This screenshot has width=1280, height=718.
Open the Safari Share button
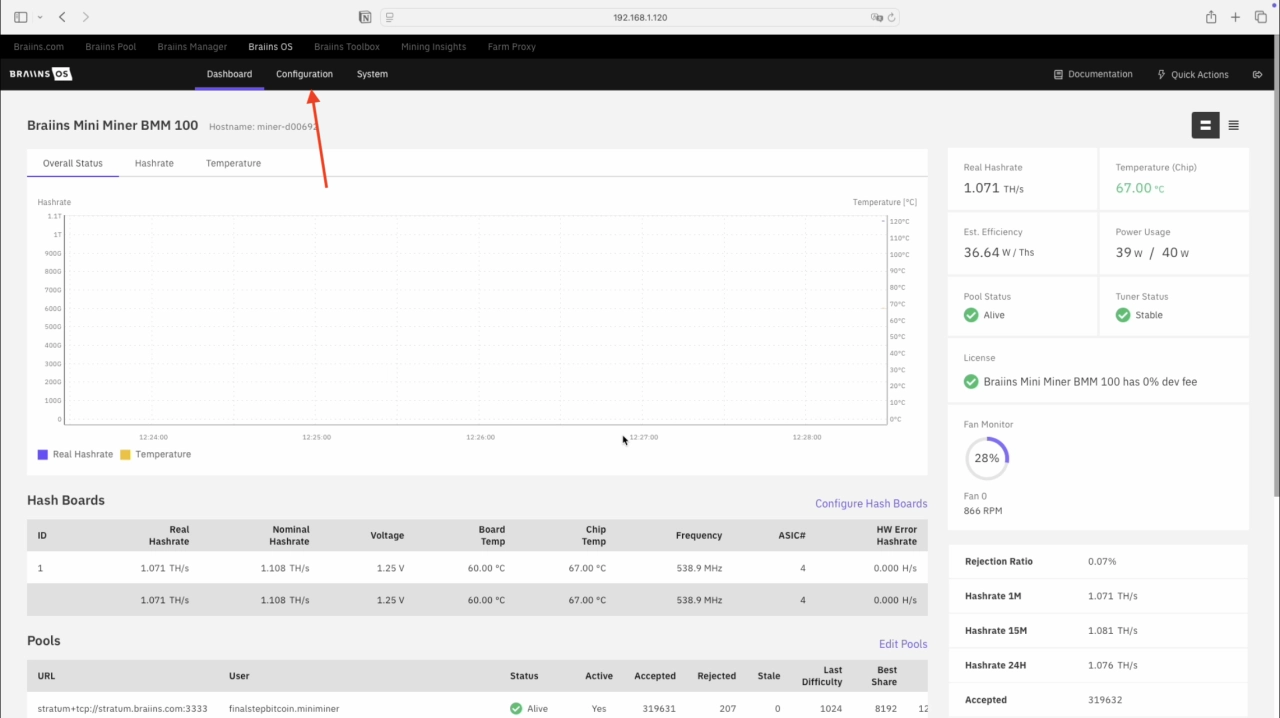point(1211,17)
